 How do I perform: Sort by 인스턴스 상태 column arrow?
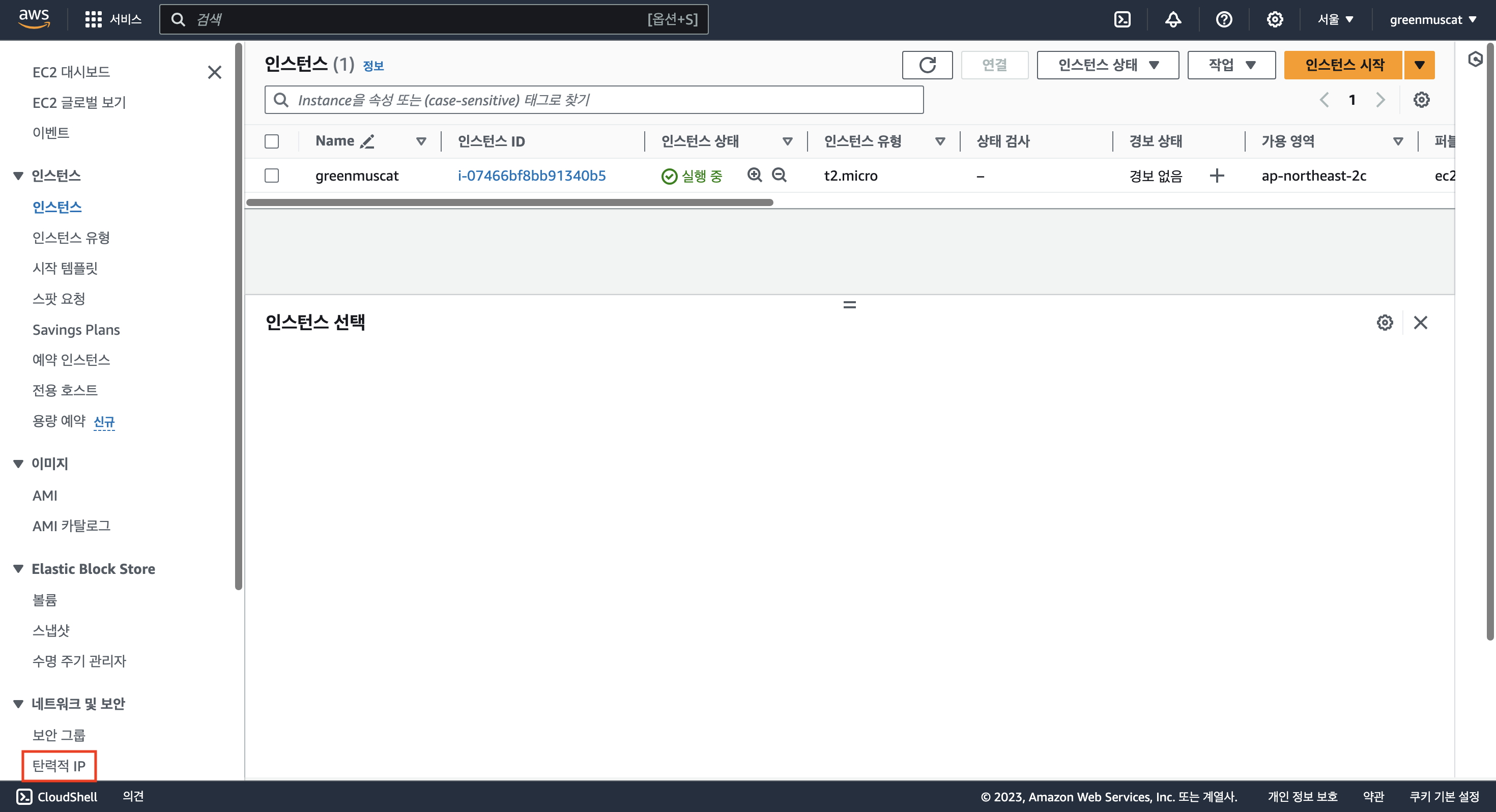pyautogui.click(x=788, y=141)
